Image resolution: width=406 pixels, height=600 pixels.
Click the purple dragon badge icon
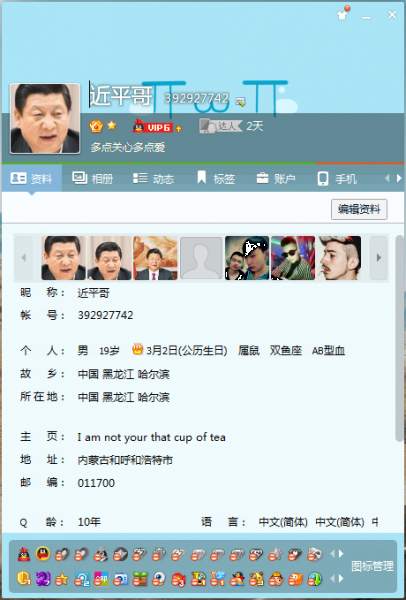(x=43, y=579)
